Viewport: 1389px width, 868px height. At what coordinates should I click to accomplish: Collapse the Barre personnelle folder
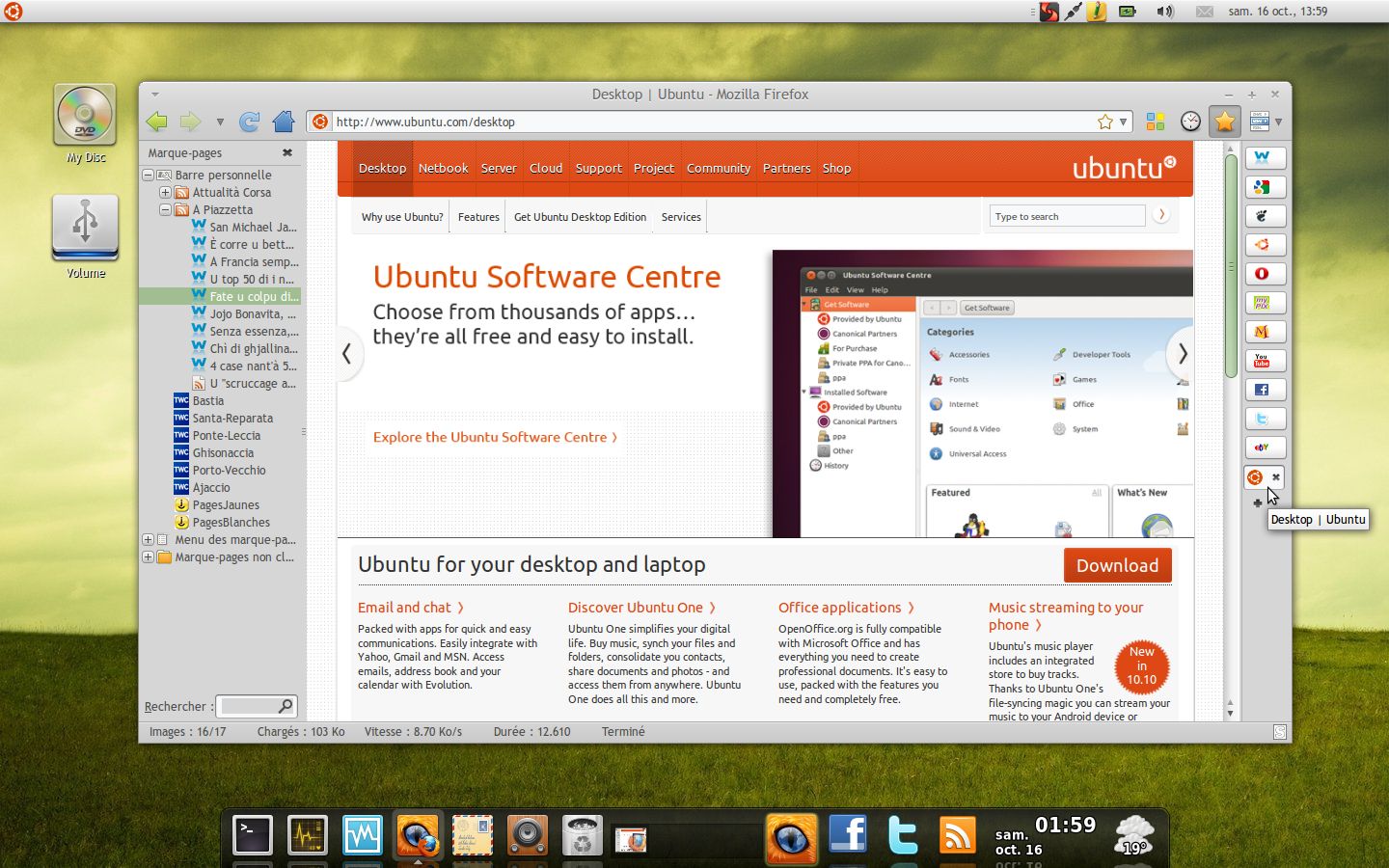pos(149,175)
